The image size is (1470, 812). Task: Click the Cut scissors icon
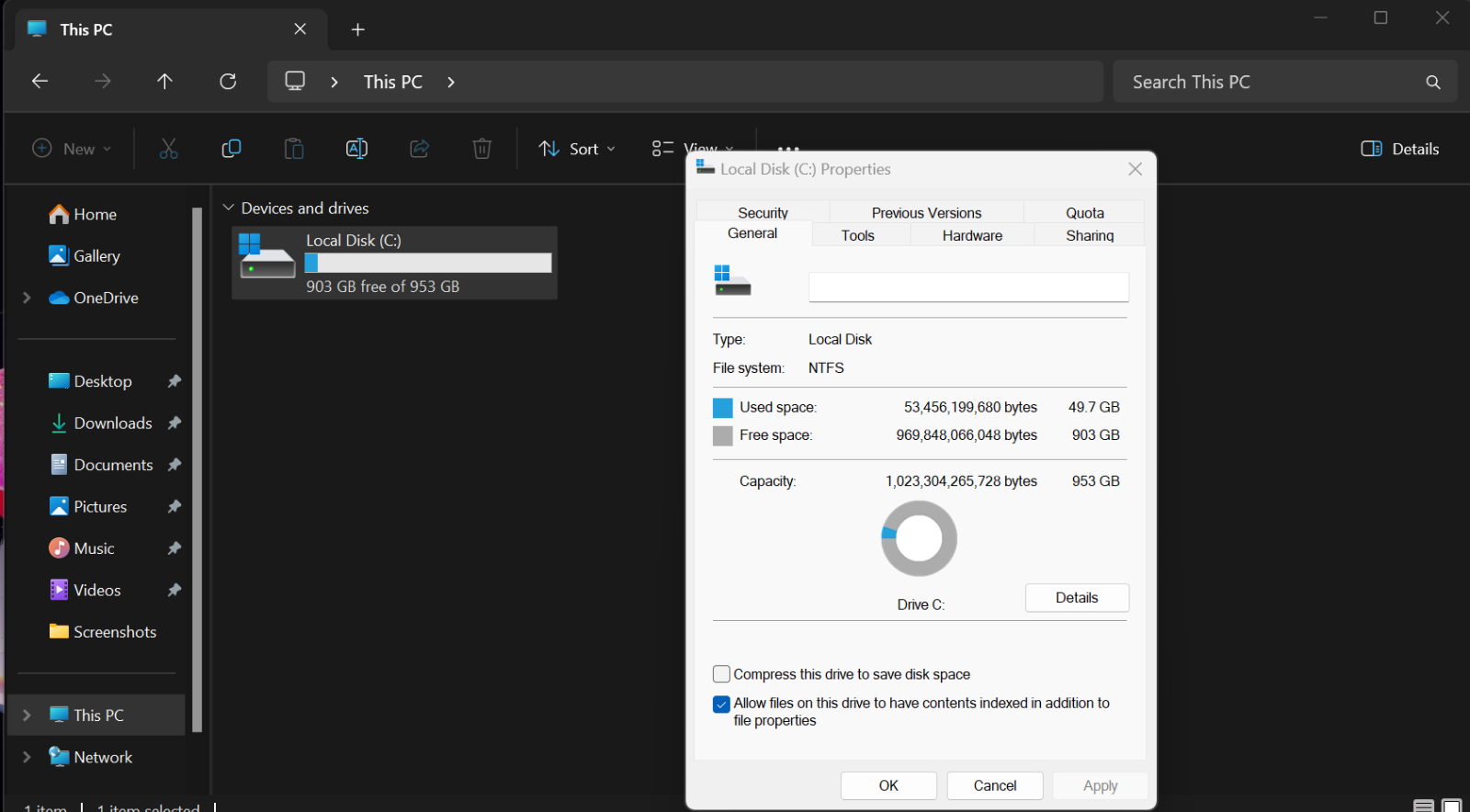click(x=168, y=149)
